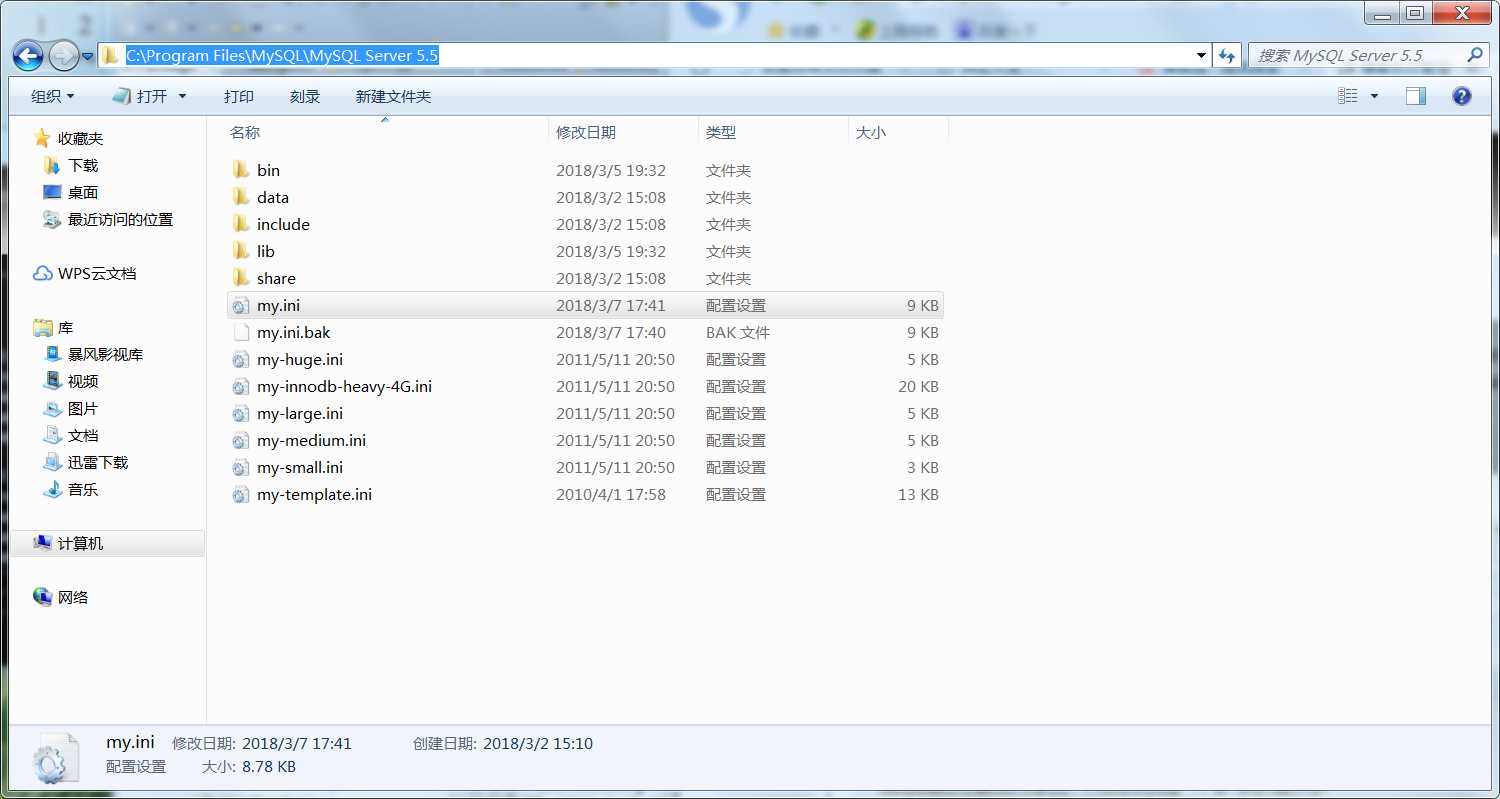Viewport: 1500px width, 799px height.
Task: Click the my-huge.ini file icon
Action: point(240,359)
